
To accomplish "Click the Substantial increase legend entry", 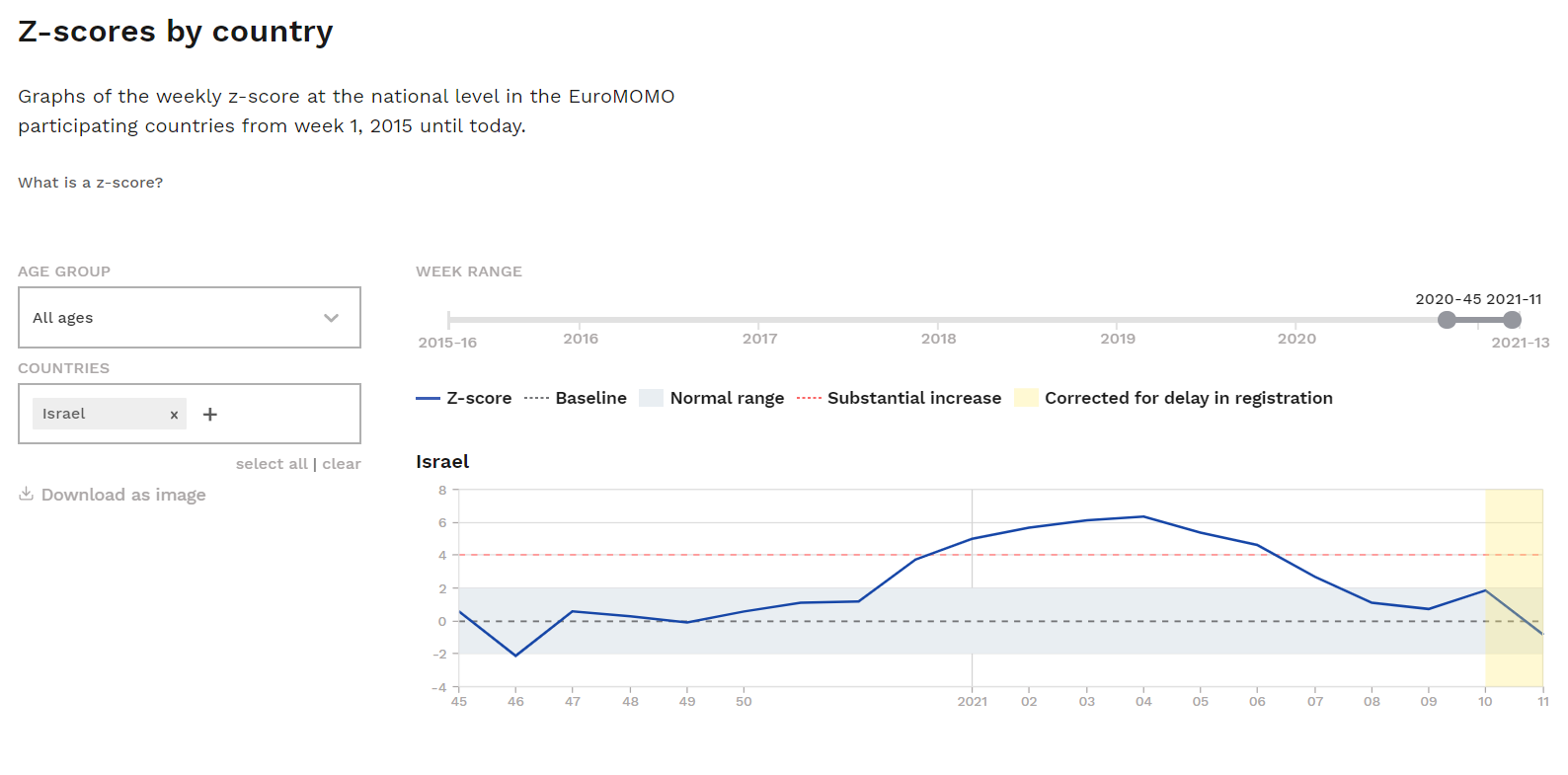I will (x=900, y=398).
